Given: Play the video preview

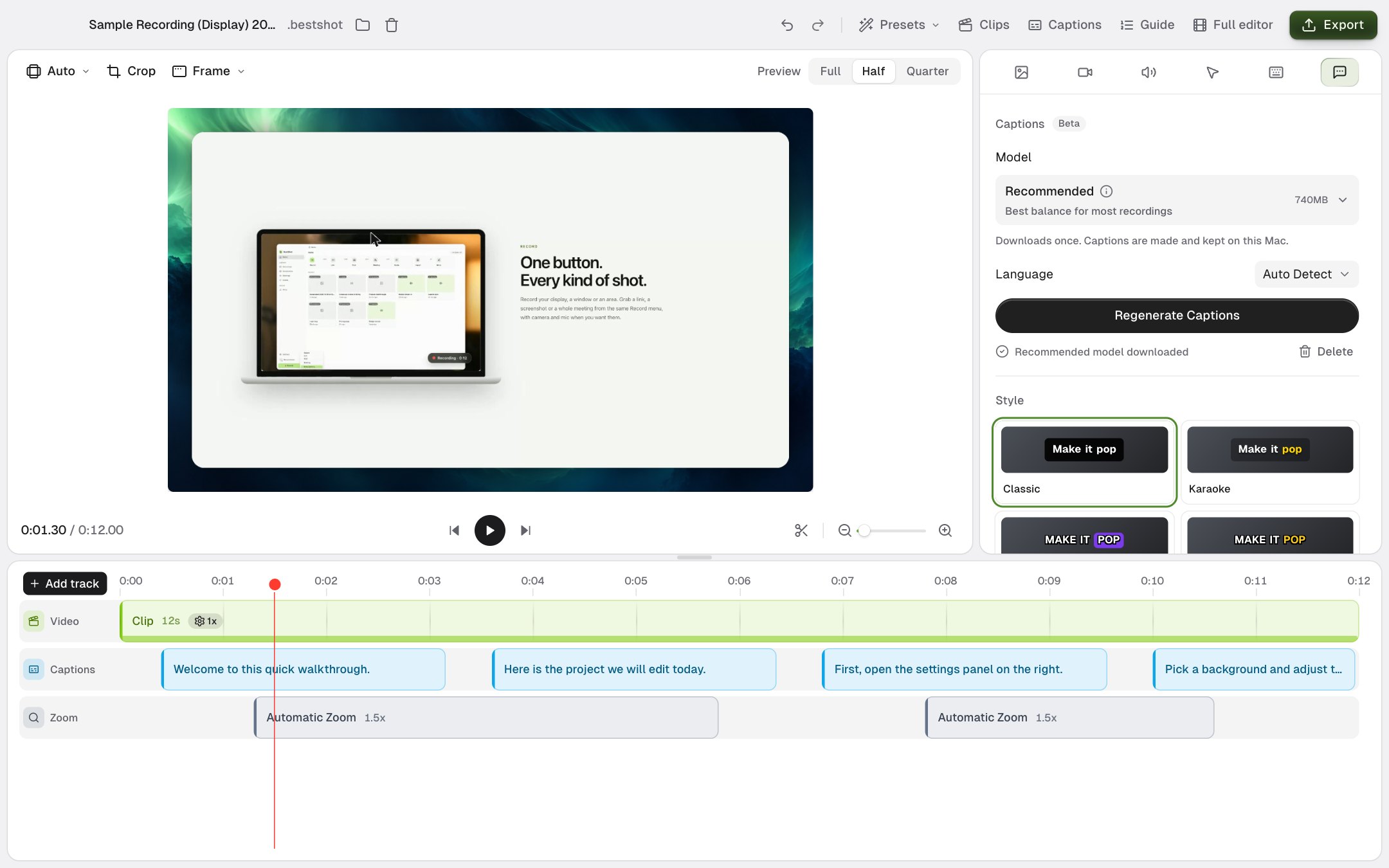Looking at the screenshot, I should pos(490,530).
